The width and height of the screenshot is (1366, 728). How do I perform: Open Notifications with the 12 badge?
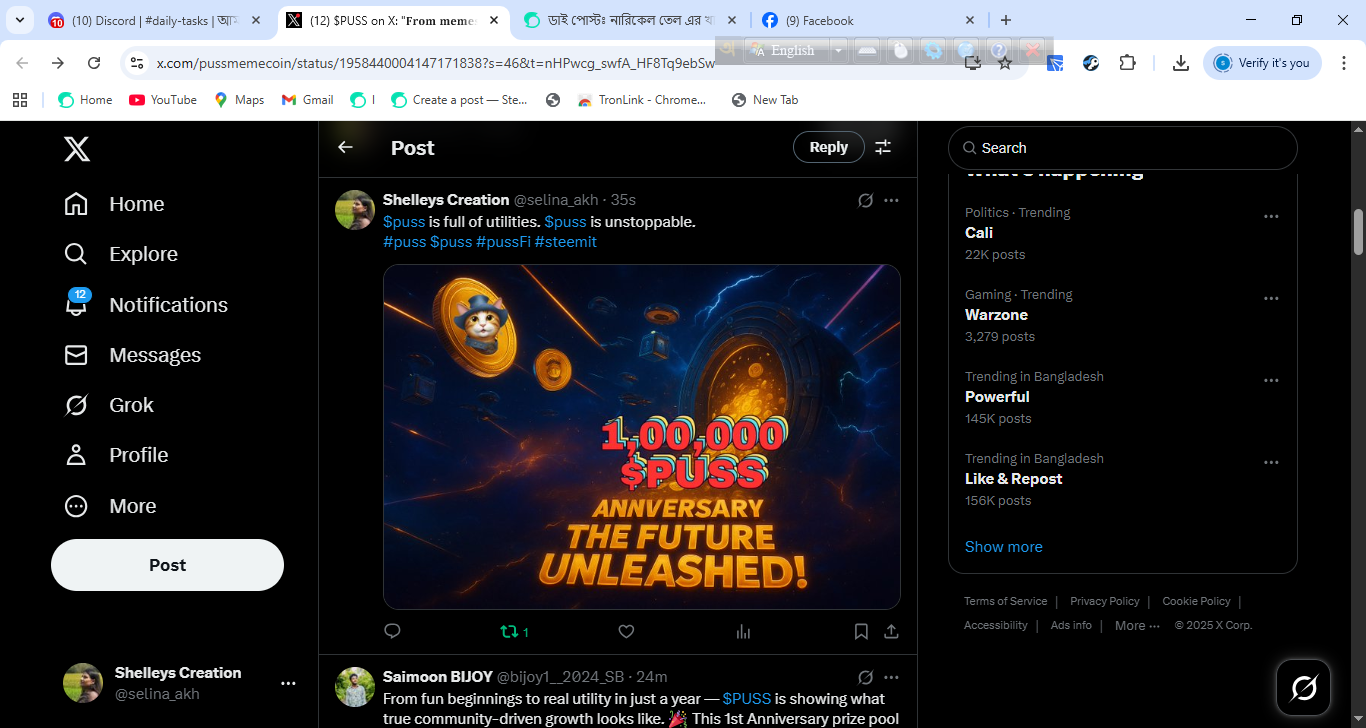click(146, 305)
